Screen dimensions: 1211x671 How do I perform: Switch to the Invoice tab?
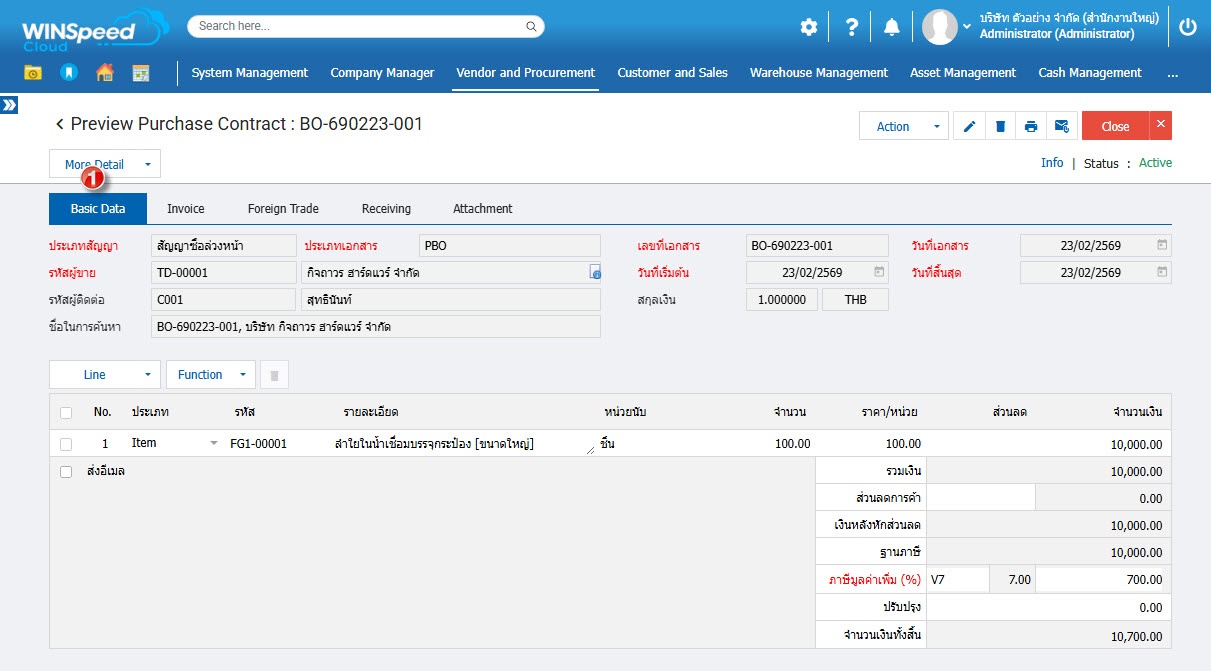185,209
